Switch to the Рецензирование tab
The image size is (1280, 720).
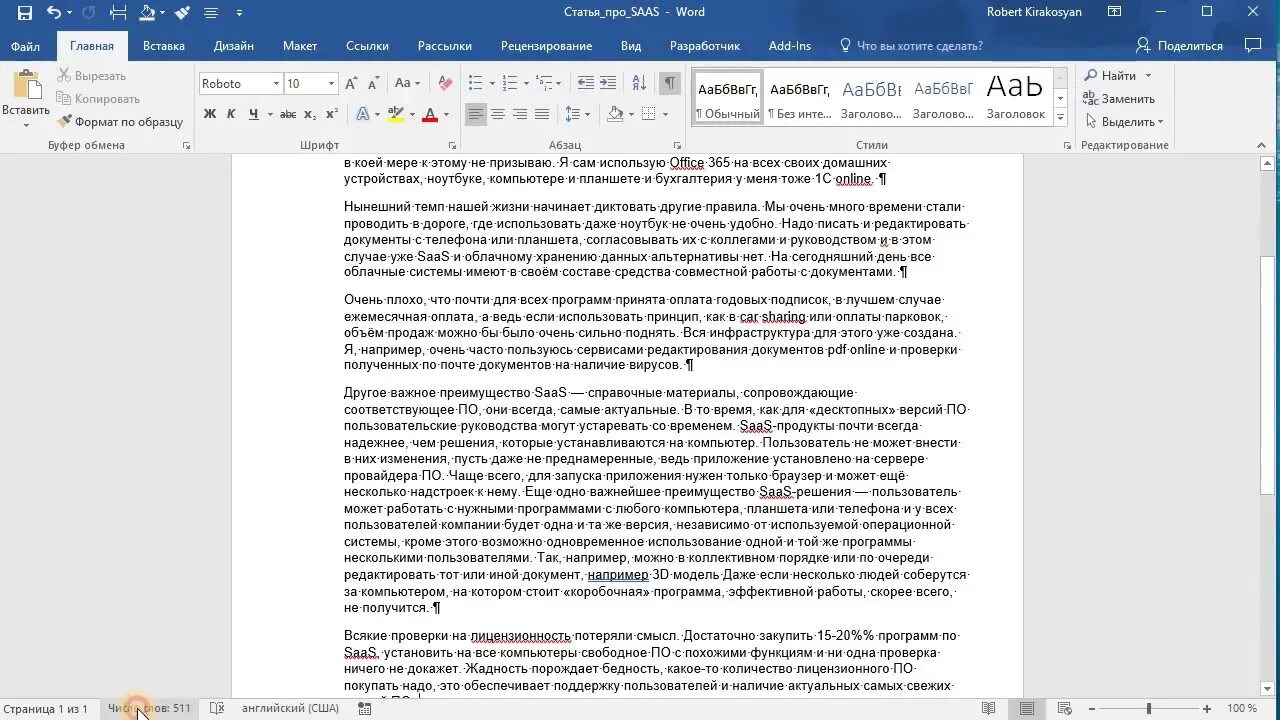546,46
